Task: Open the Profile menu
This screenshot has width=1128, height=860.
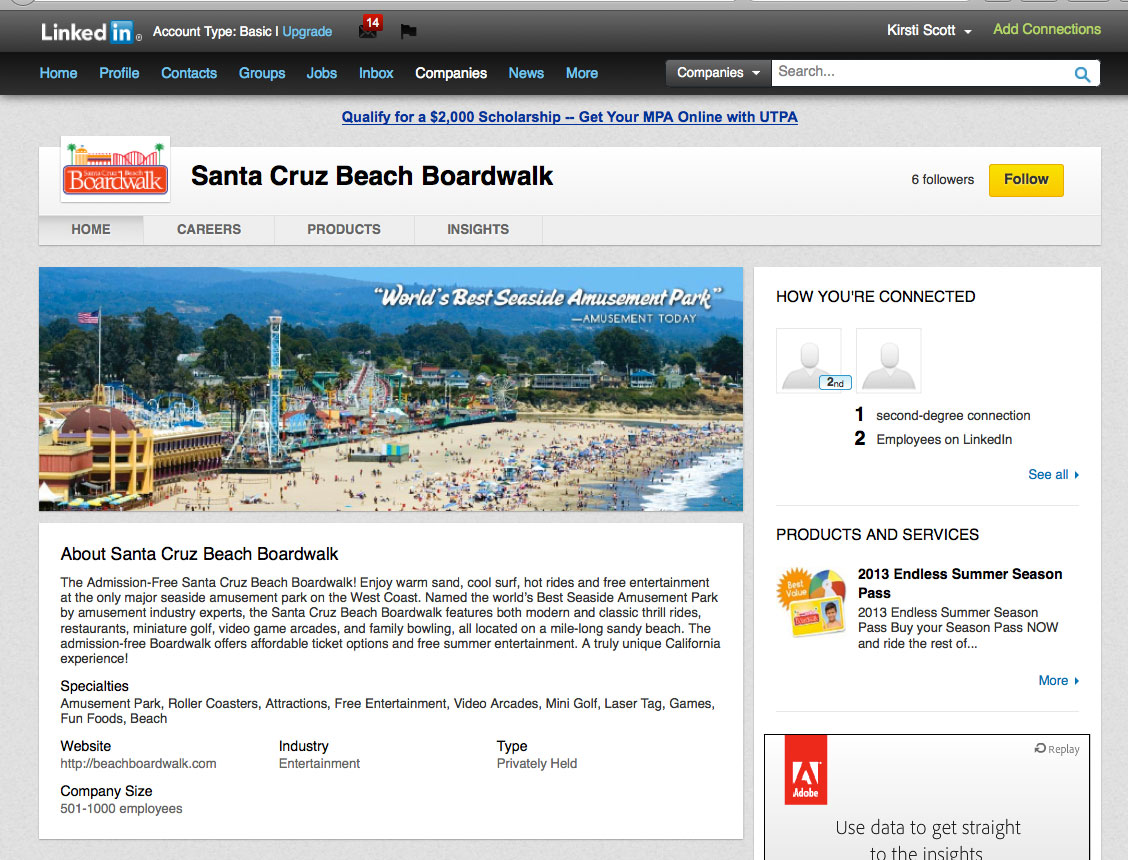Action: [119, 73]
